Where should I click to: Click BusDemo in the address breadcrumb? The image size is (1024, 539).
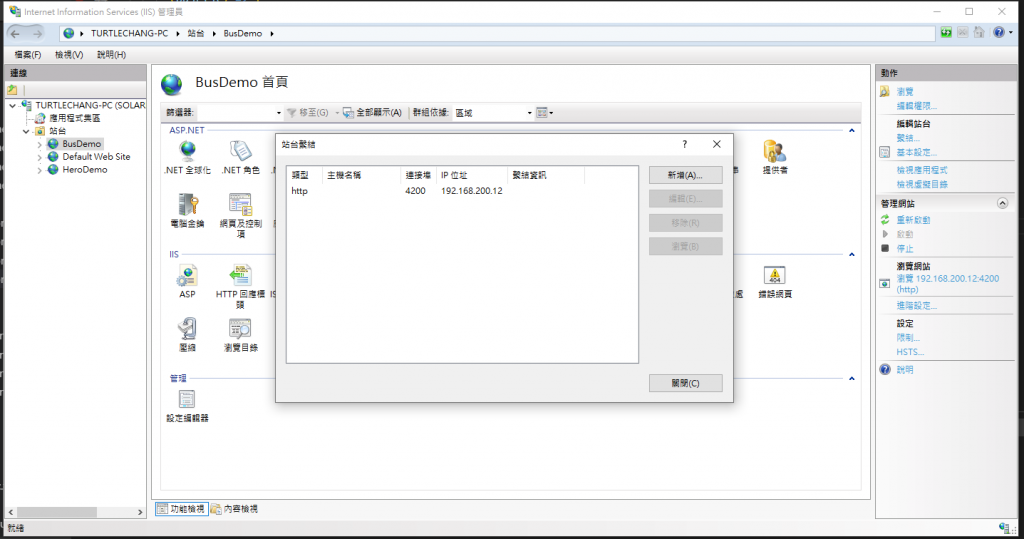pyautogui.click(x=242, y=33)
